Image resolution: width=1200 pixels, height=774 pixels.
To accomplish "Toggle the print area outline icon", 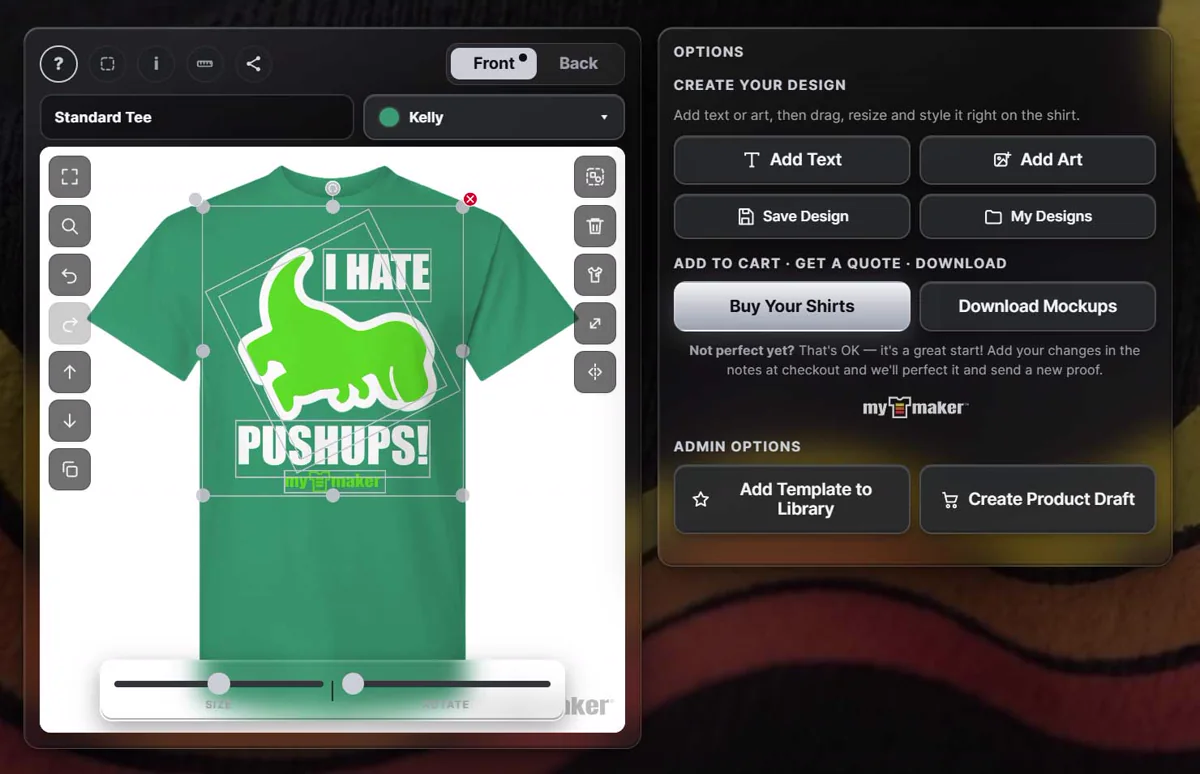I will click(x=108, y=64).
